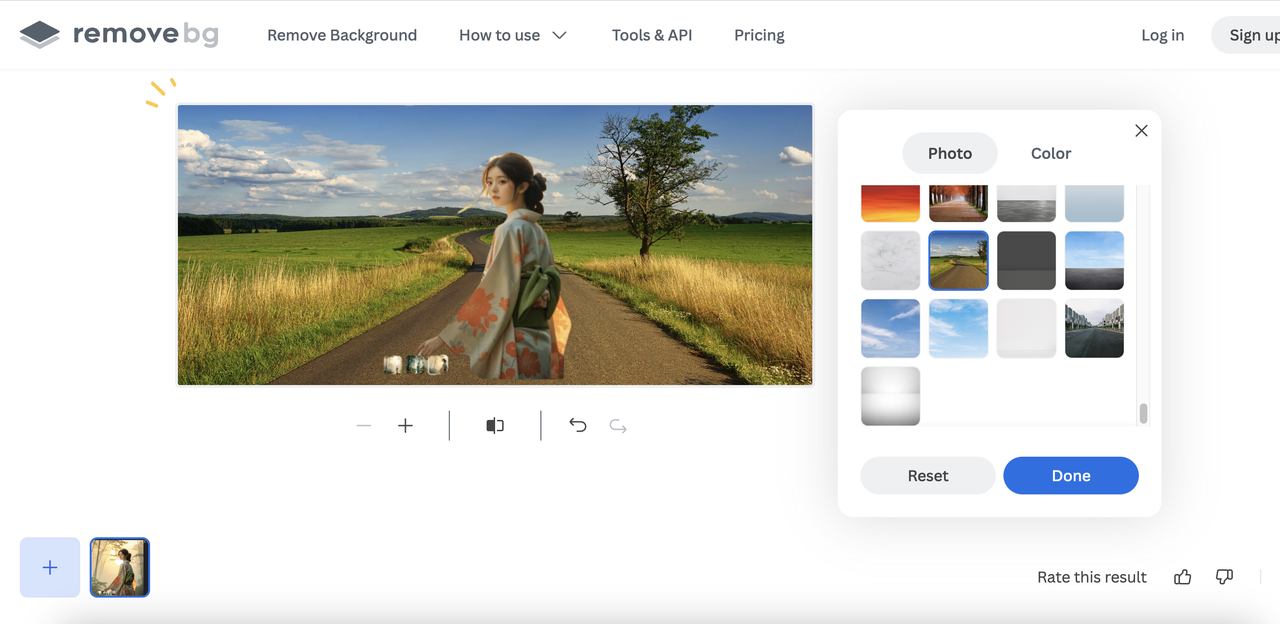The image size is (1280, 624).
Task: Select the gray water horizon background
Action: 1026,203
